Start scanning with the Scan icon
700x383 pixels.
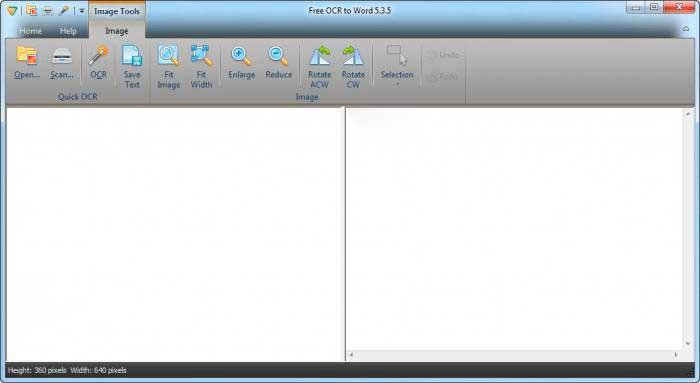pyautogui.click(x=62, y=56)
